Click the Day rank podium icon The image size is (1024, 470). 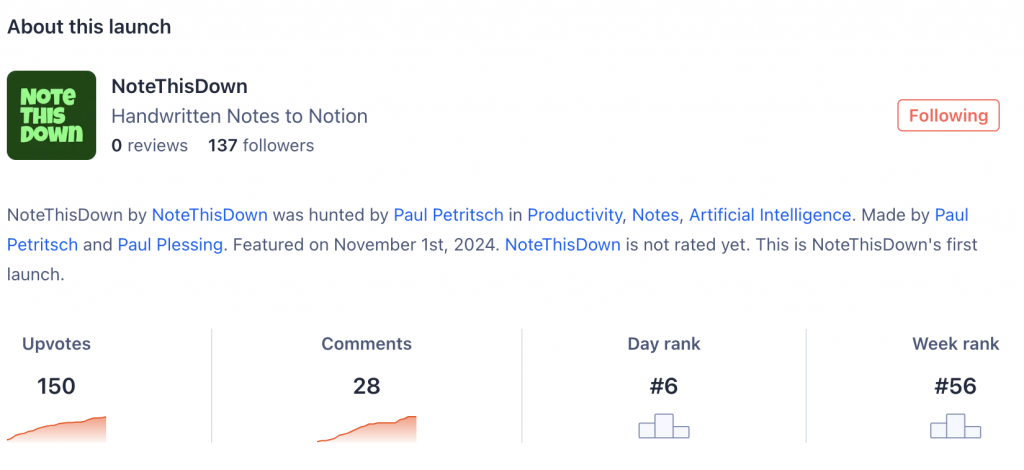pos(664,426)
